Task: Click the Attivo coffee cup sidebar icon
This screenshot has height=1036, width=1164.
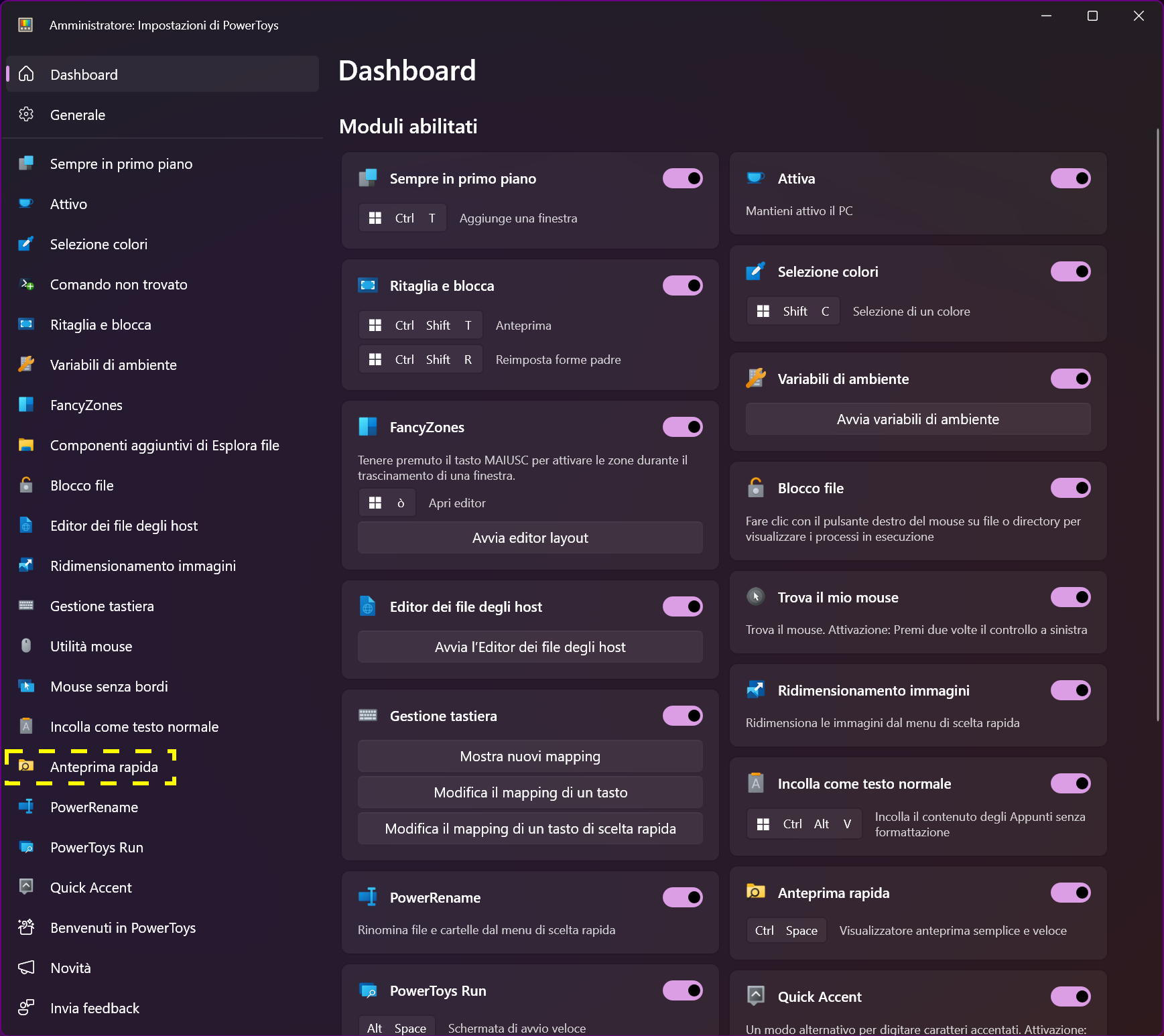Action: tap(26, 204)
